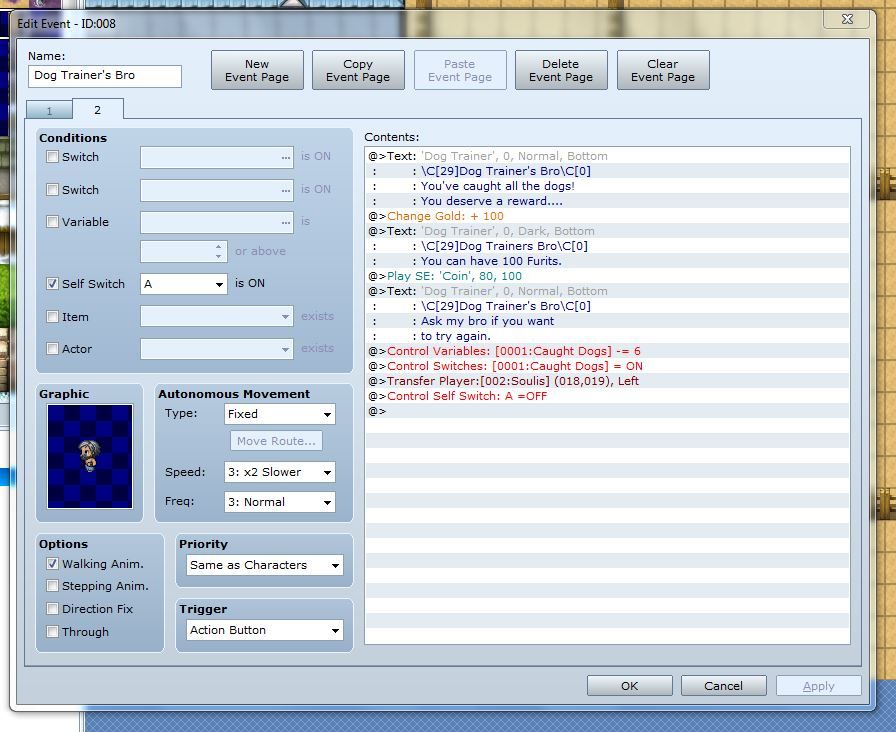
Task: Toggle the Walking Anim. option
Action: coord(53,564)
